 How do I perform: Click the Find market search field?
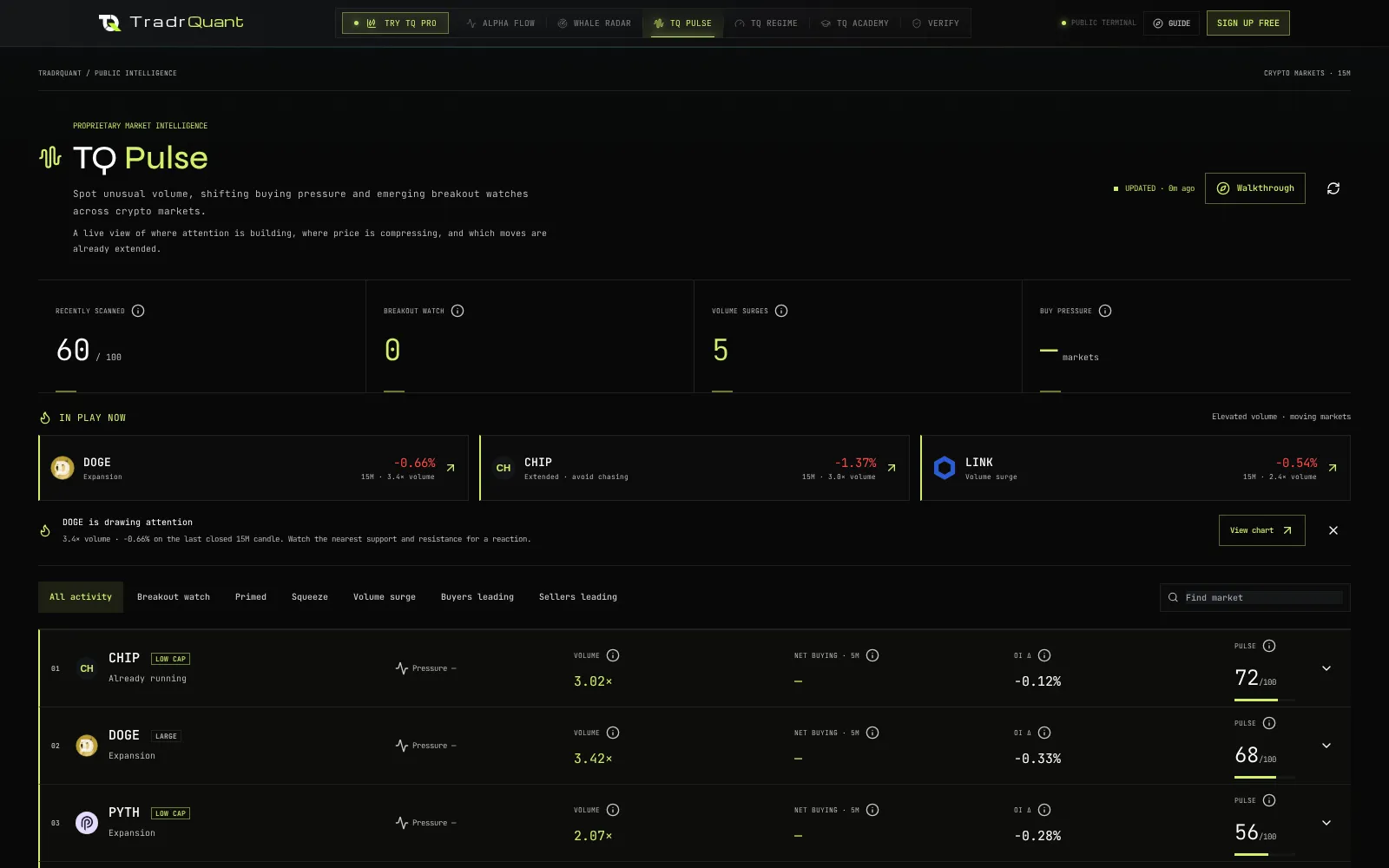point(1255,598)
